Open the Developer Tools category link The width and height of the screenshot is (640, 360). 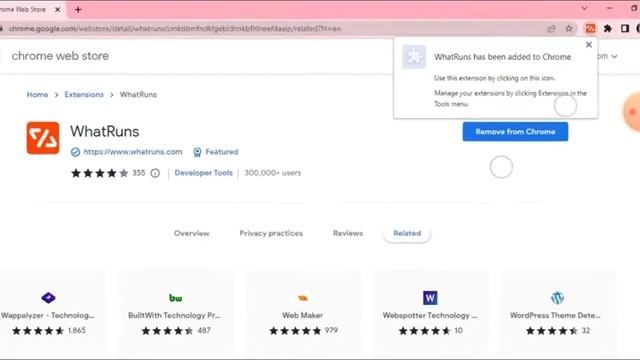coord(204,173)
